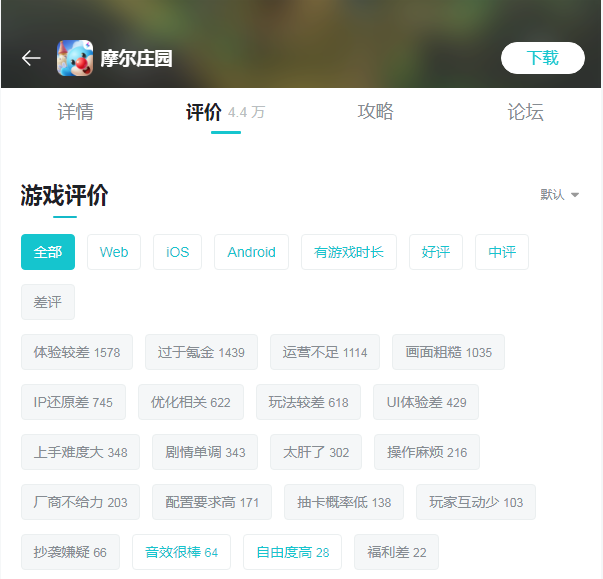Open the 摩尔庄园 game icon
This screenshot has height=579, width=603.
(x=75, y=58)
